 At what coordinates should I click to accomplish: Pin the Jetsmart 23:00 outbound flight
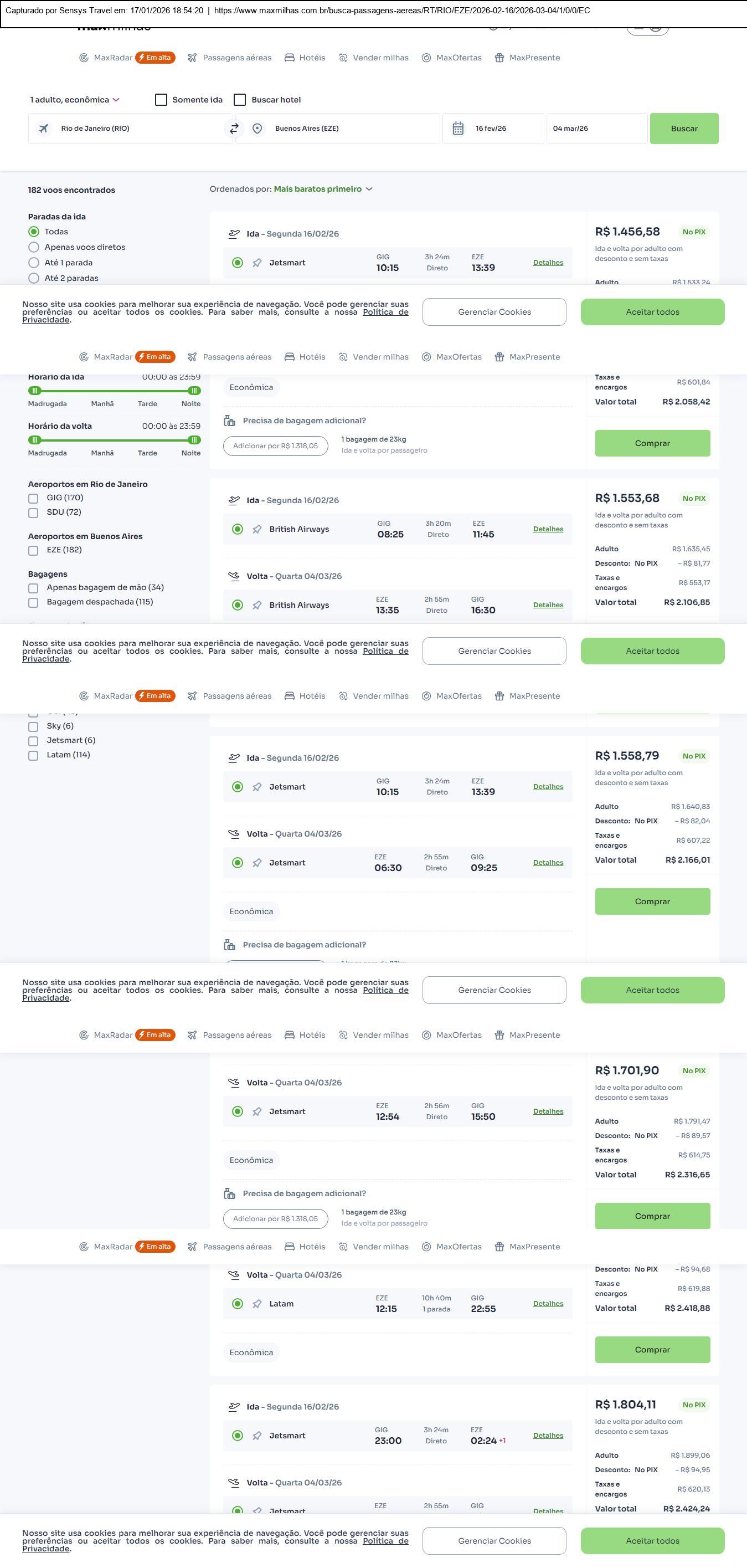[x=257, y=1436]
